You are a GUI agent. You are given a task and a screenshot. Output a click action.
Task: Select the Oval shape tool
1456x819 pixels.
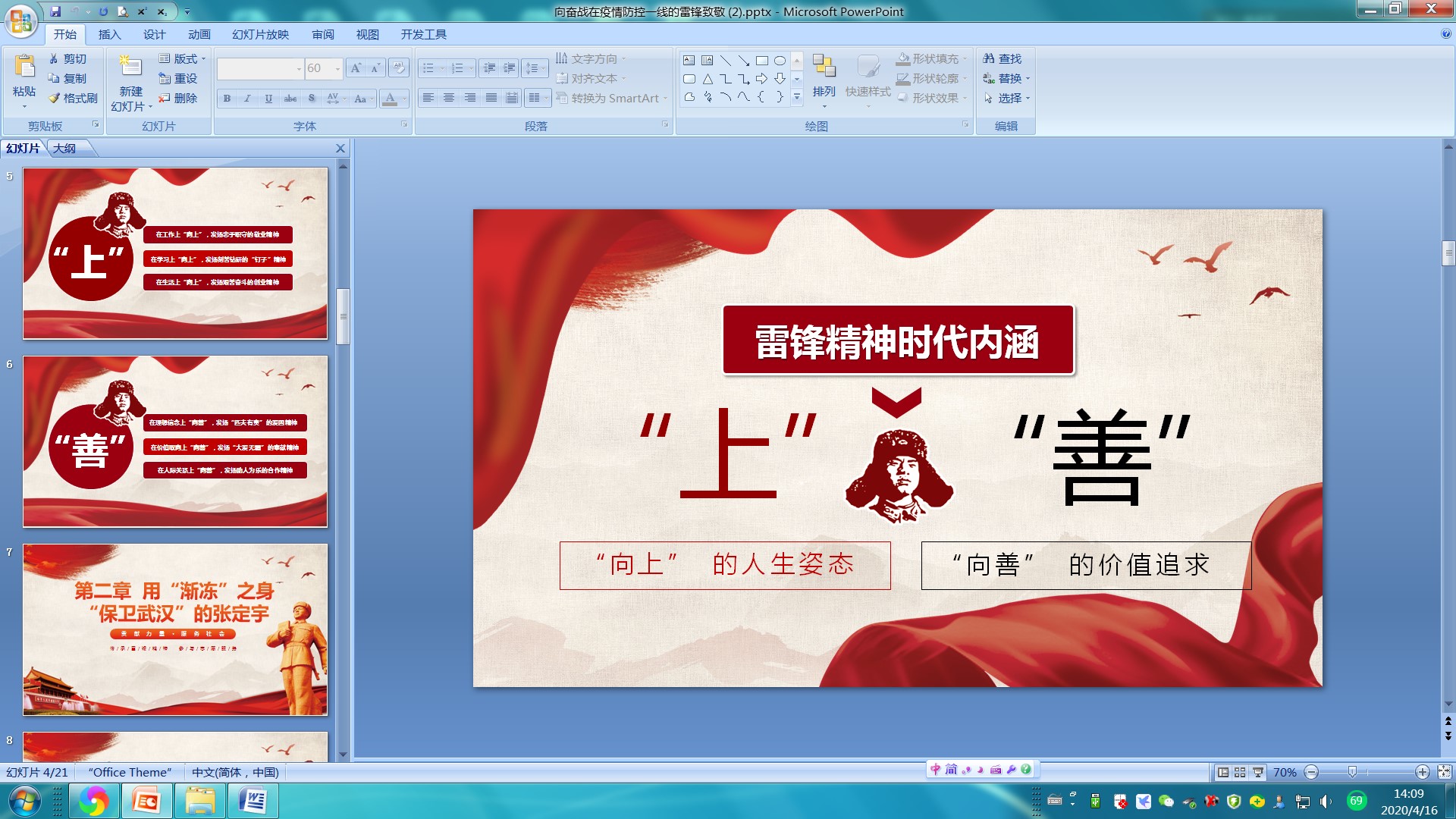point(780,60)
